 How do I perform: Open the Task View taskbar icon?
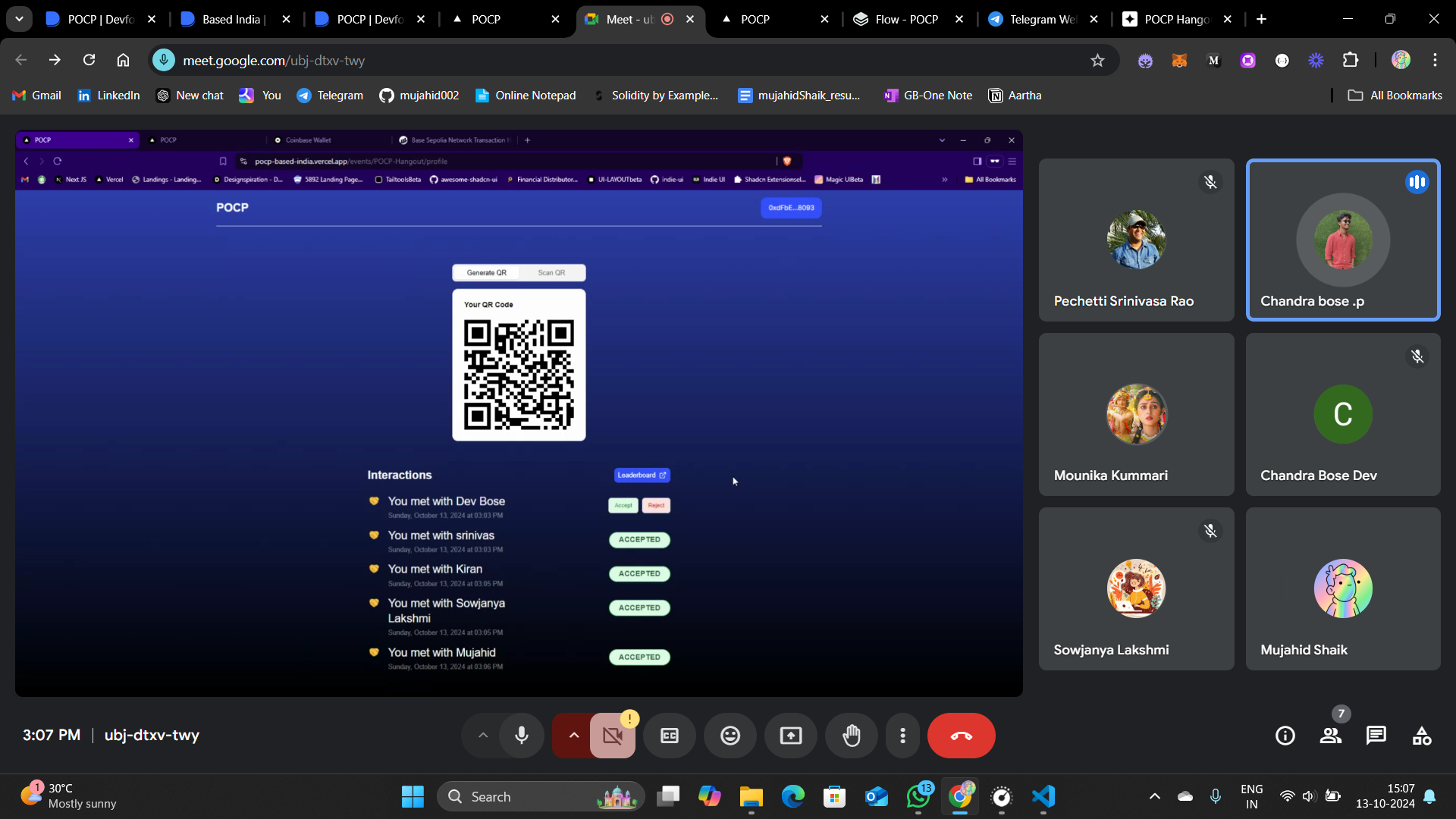coord(668,797)
